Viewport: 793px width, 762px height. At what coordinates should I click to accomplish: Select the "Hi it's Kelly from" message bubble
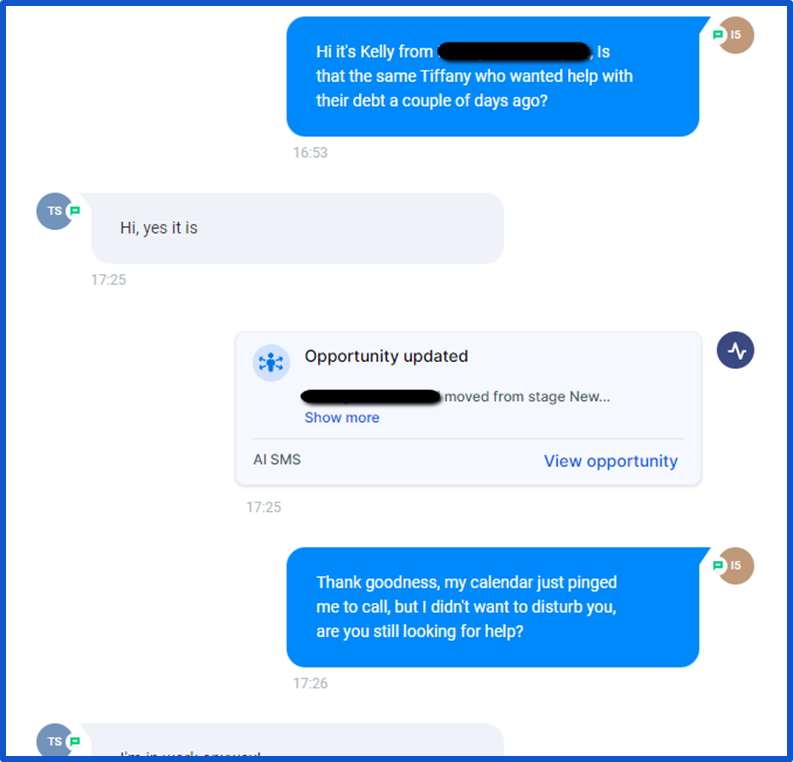(493, 76)
